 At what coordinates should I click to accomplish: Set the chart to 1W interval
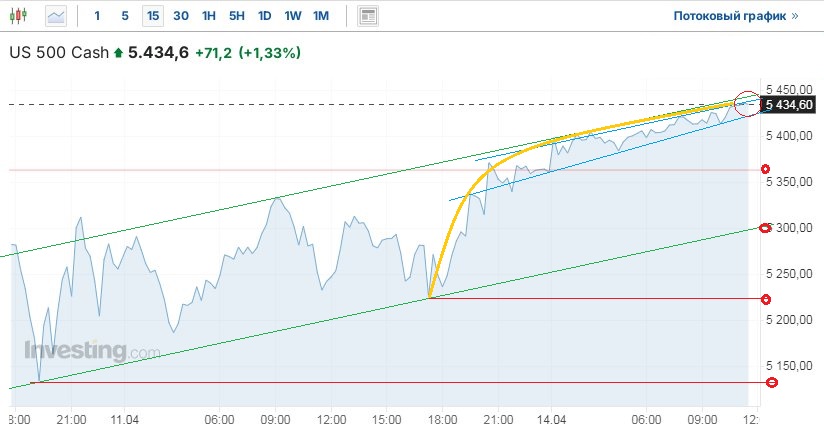point(292,16)
